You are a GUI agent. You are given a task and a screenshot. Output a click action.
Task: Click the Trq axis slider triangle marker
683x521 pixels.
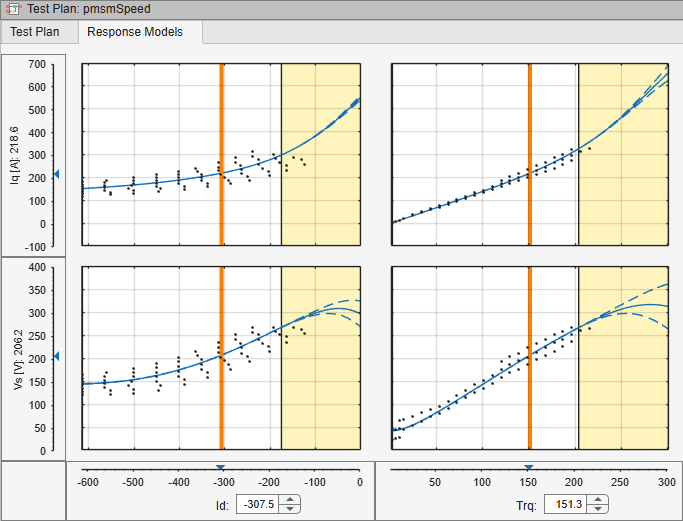click(528, 468)
